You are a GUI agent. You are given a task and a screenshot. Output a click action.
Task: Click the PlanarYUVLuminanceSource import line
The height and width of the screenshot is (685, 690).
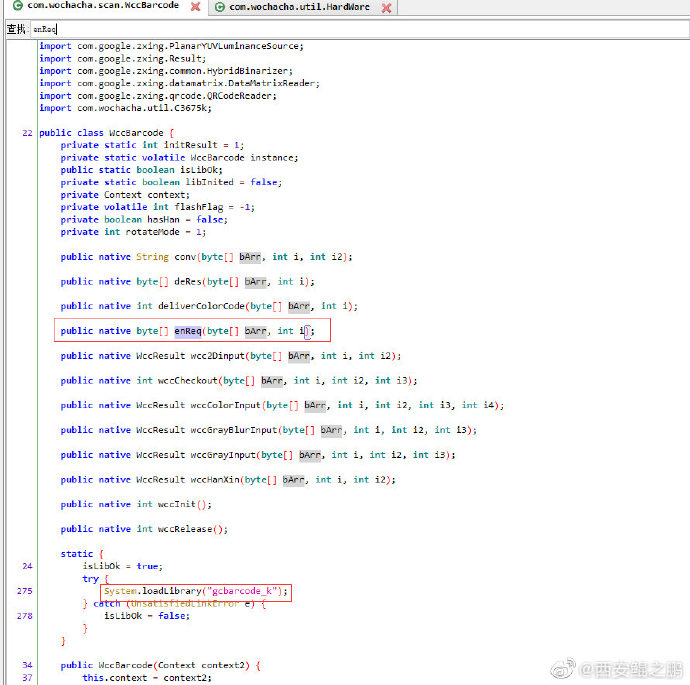pos(171,46)
